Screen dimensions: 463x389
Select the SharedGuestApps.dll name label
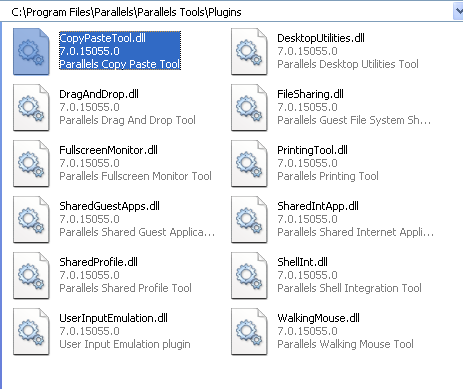[109, 206]
